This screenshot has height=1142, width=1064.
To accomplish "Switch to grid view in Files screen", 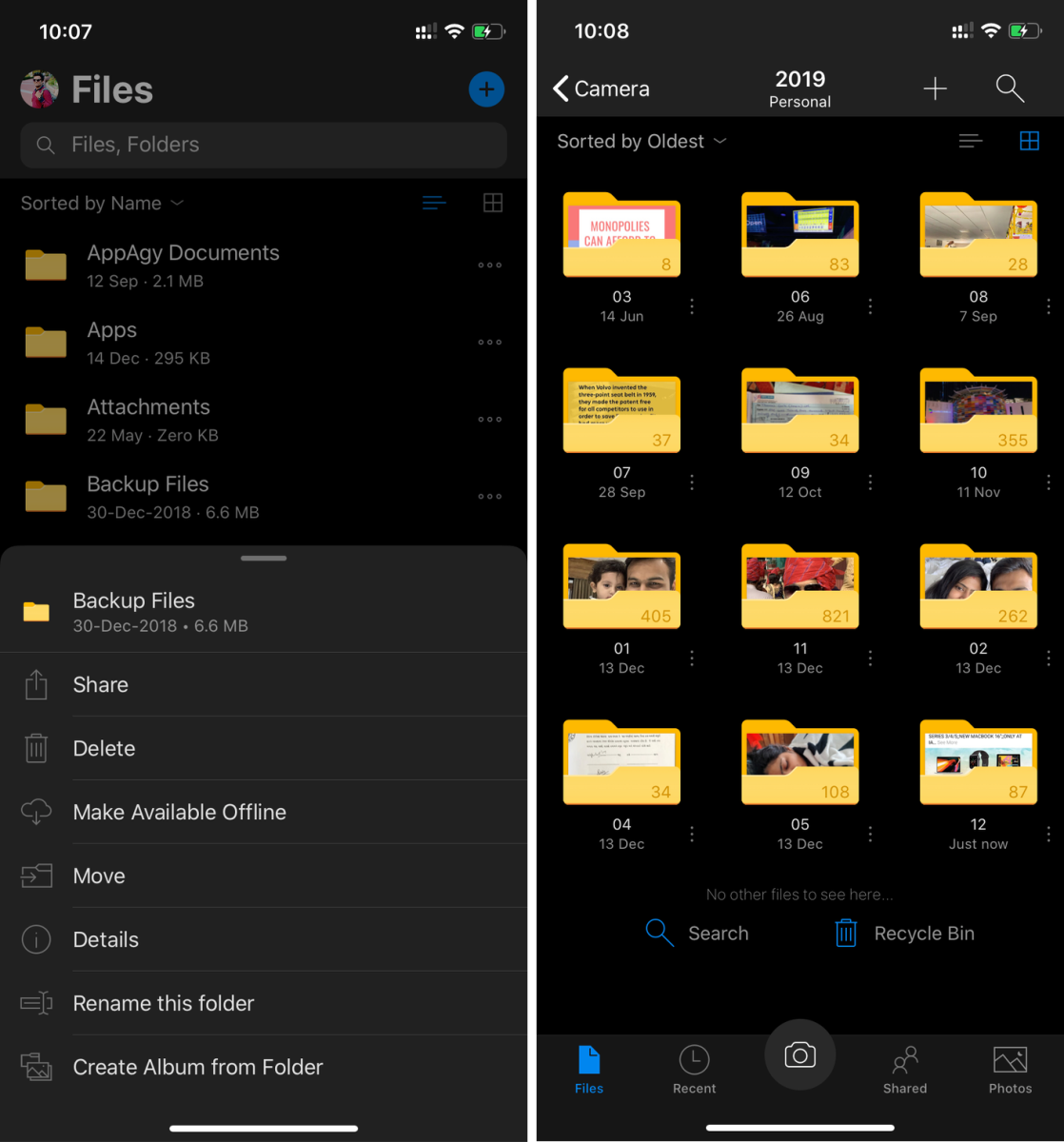I will [493, 203].
